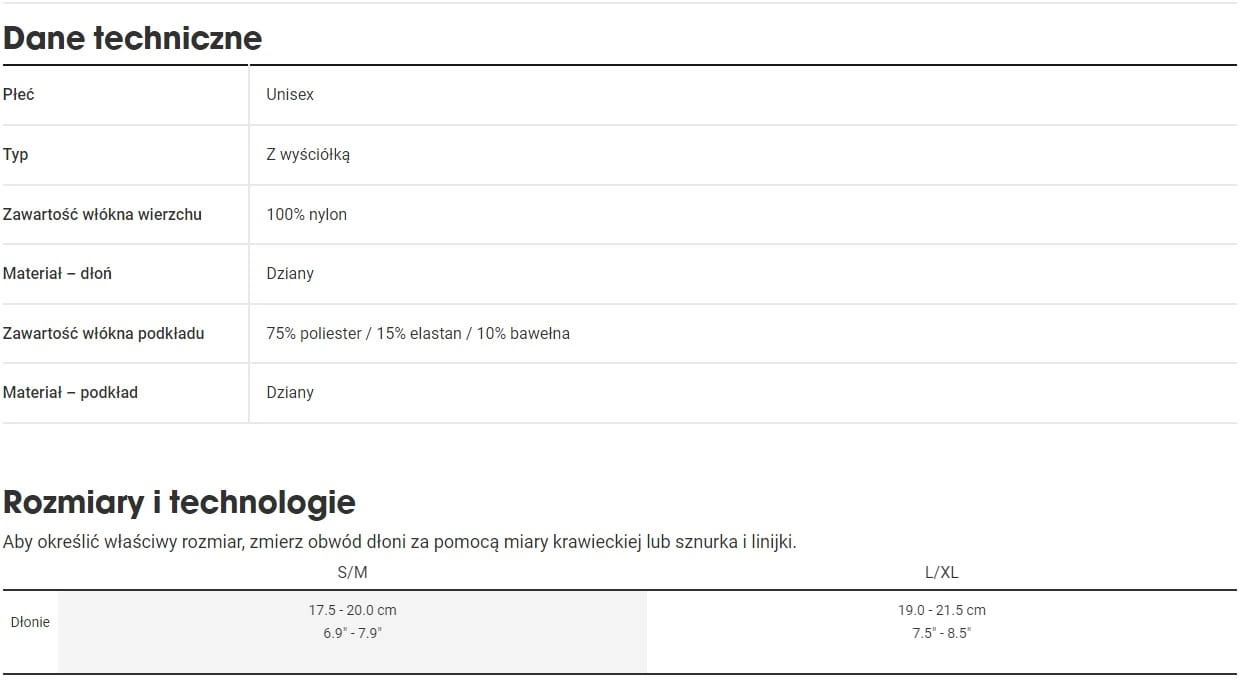Click the "Typ" row label

click(16, 154)
